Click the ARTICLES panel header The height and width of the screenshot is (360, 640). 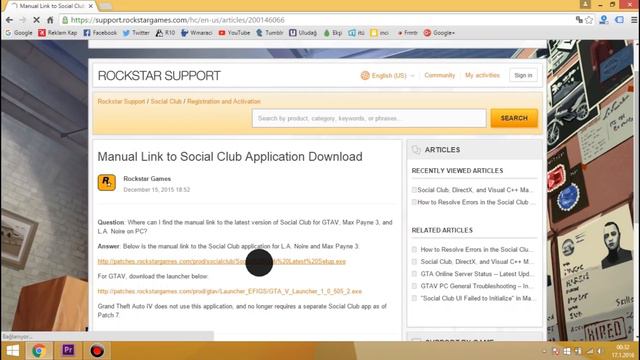click(474, 150)
